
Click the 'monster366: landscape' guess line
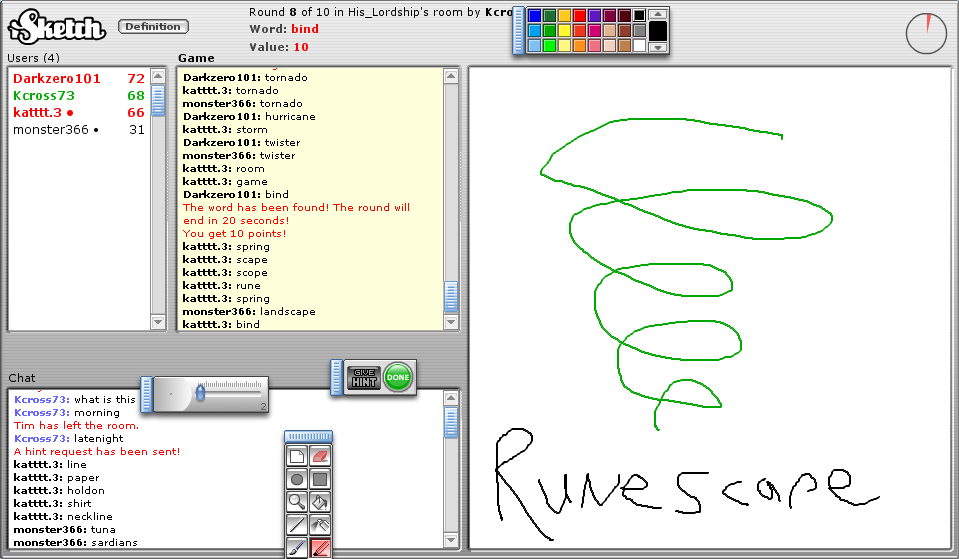click(x=249, y=311)
